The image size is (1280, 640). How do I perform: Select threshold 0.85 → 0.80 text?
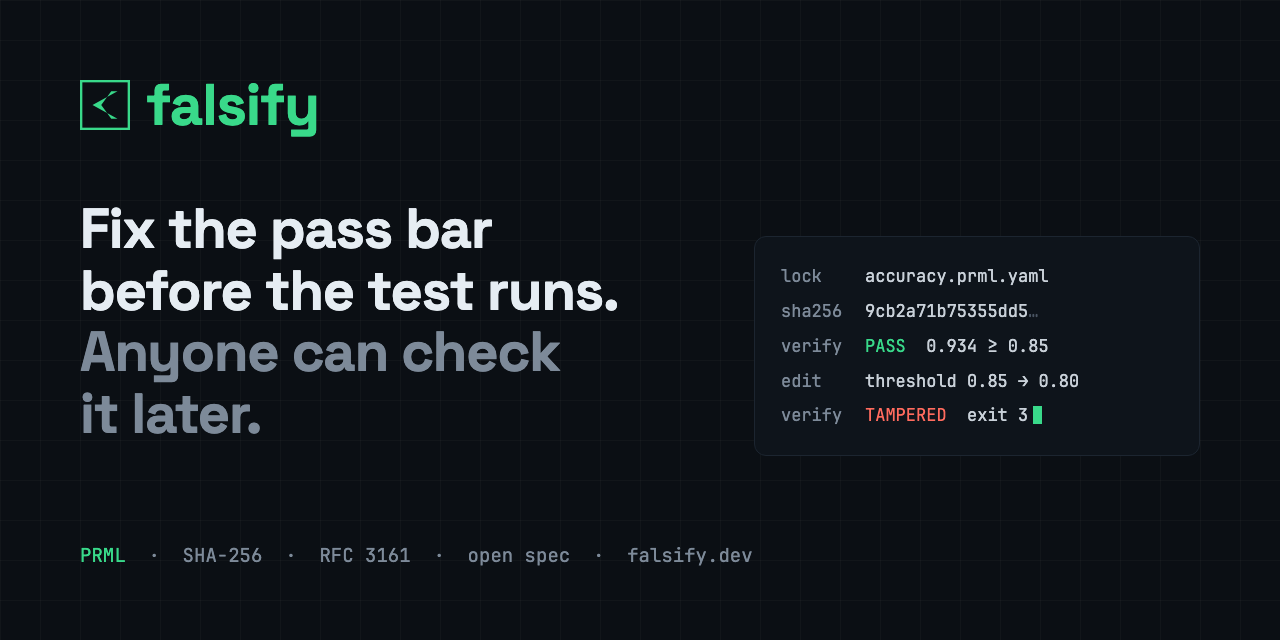(x=972, y=381)
